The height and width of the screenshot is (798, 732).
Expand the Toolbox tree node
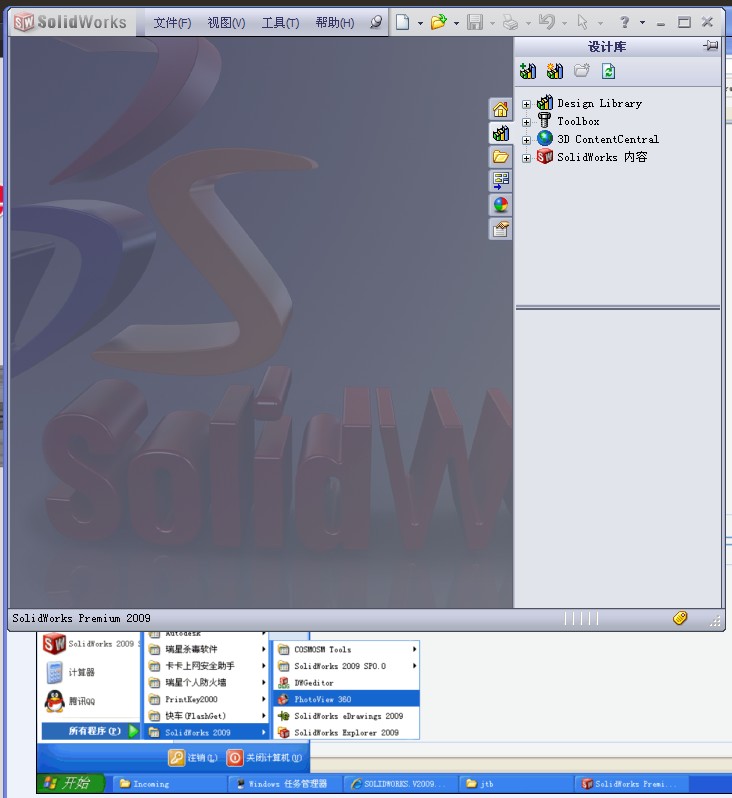(526, 122)
